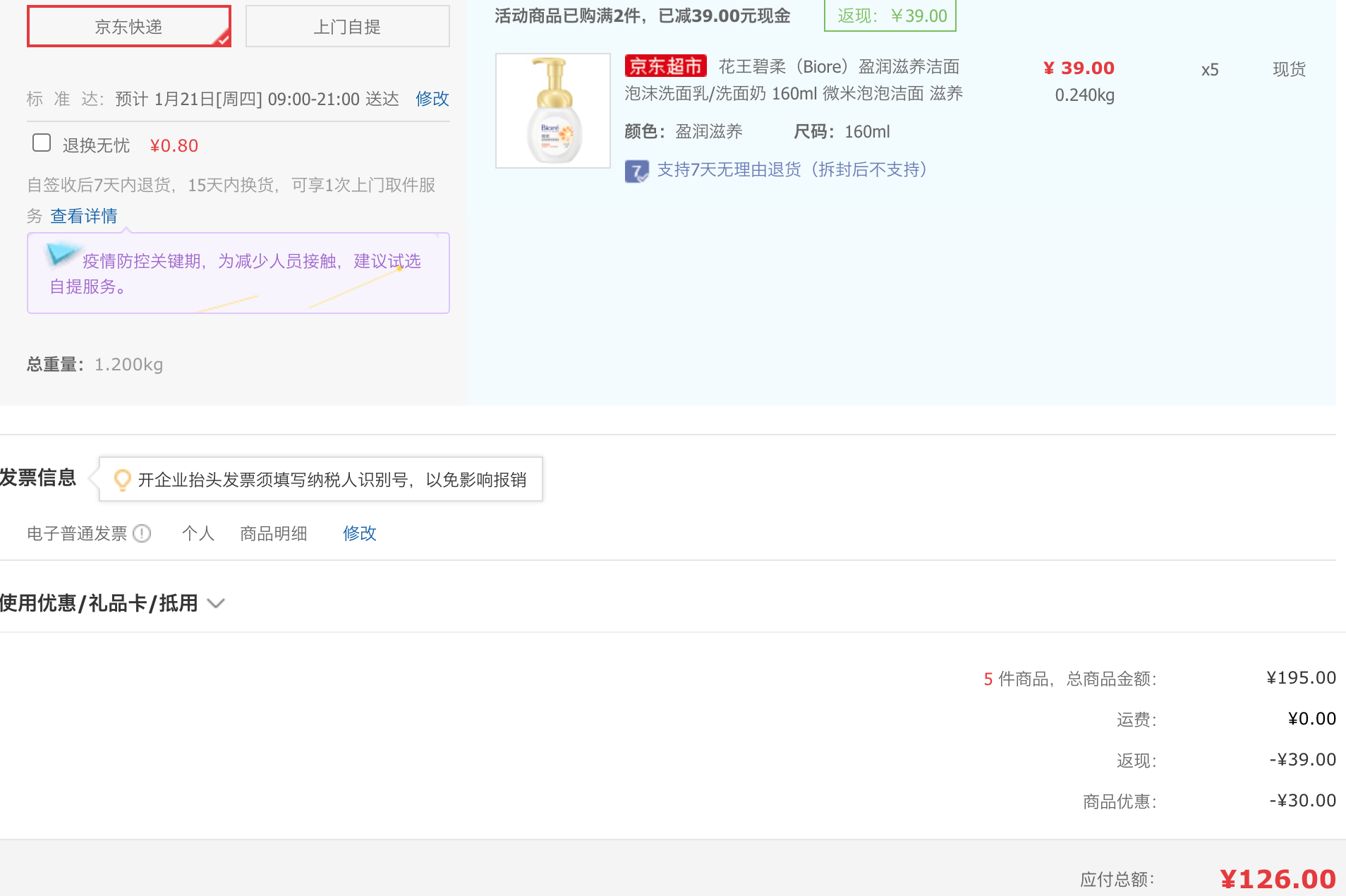The image size is (1346, 896).
Task: Choose 上门自提 pickup option
Action: click(x=347, y=26)
